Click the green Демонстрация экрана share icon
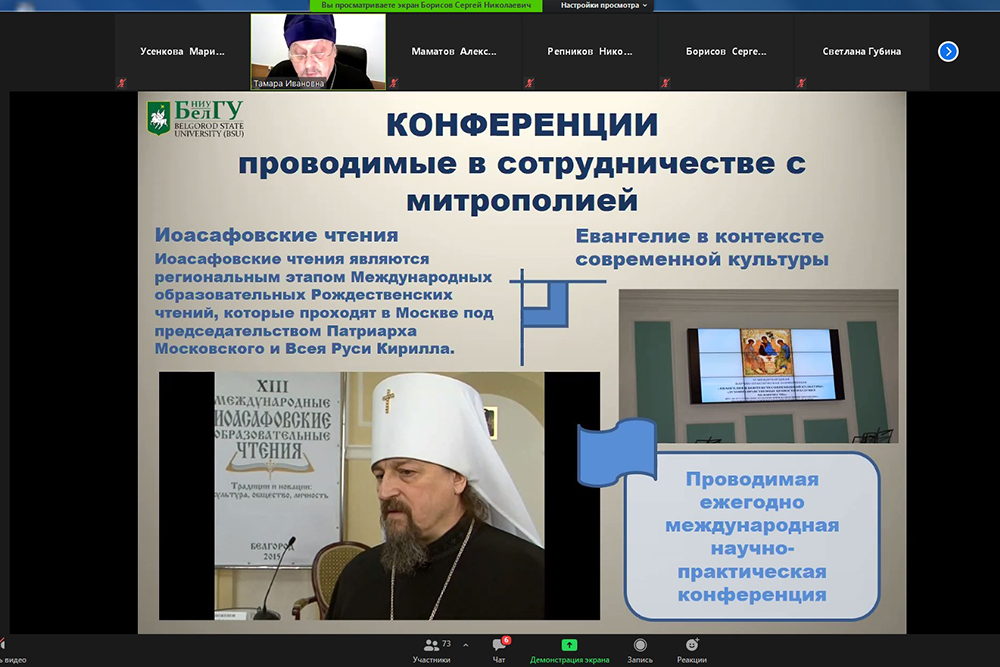 click(x=569, y=646)
